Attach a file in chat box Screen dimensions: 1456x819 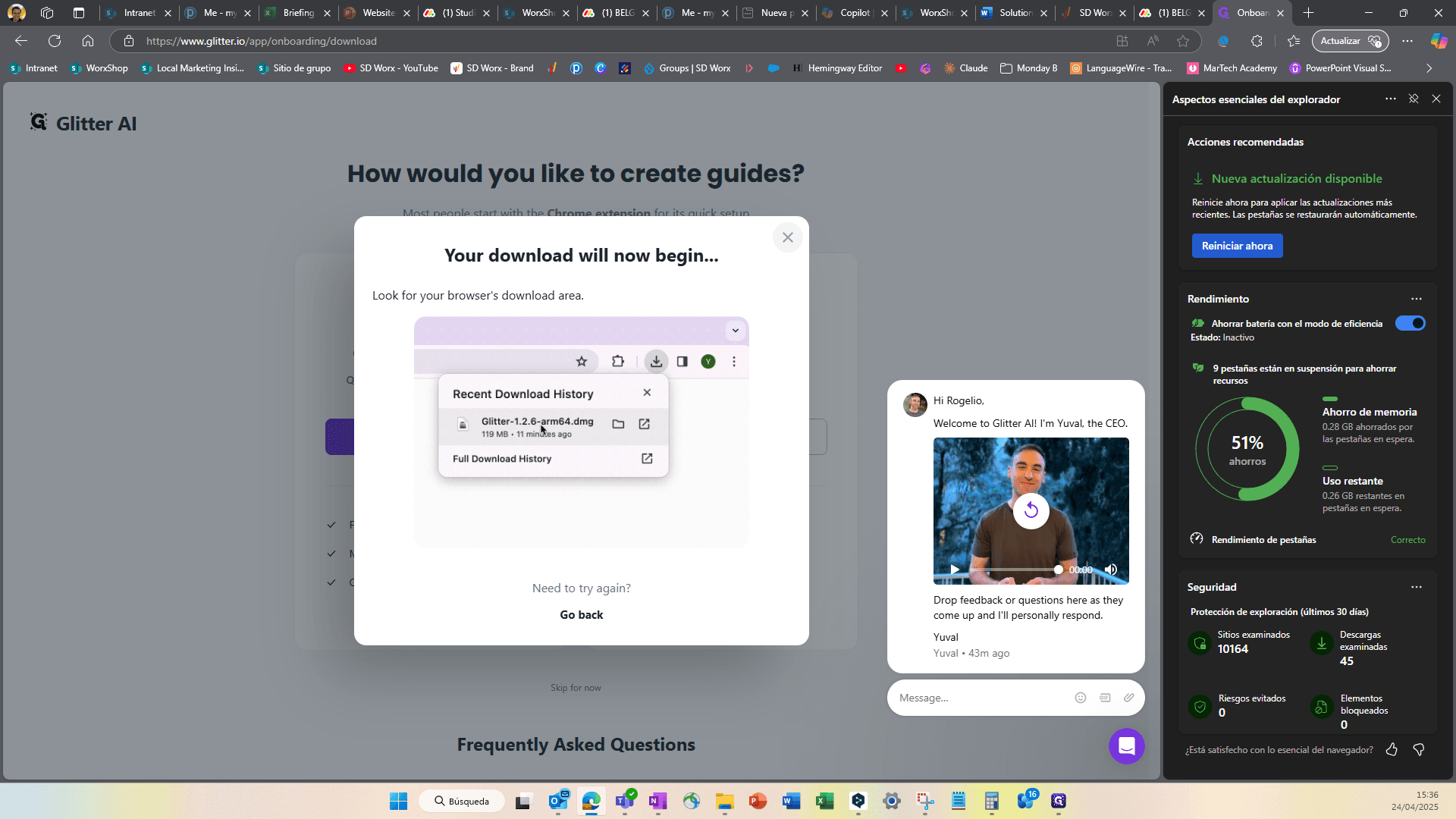pyautogui.click(x=1129, y=698)
